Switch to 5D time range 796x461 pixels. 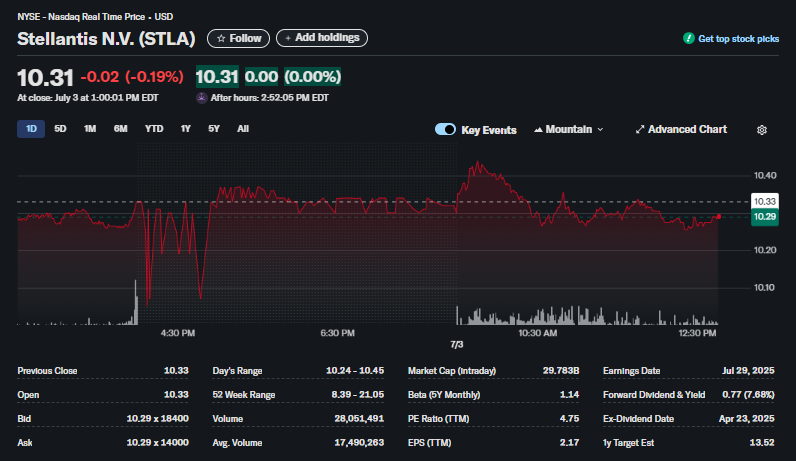click(60, 129)
